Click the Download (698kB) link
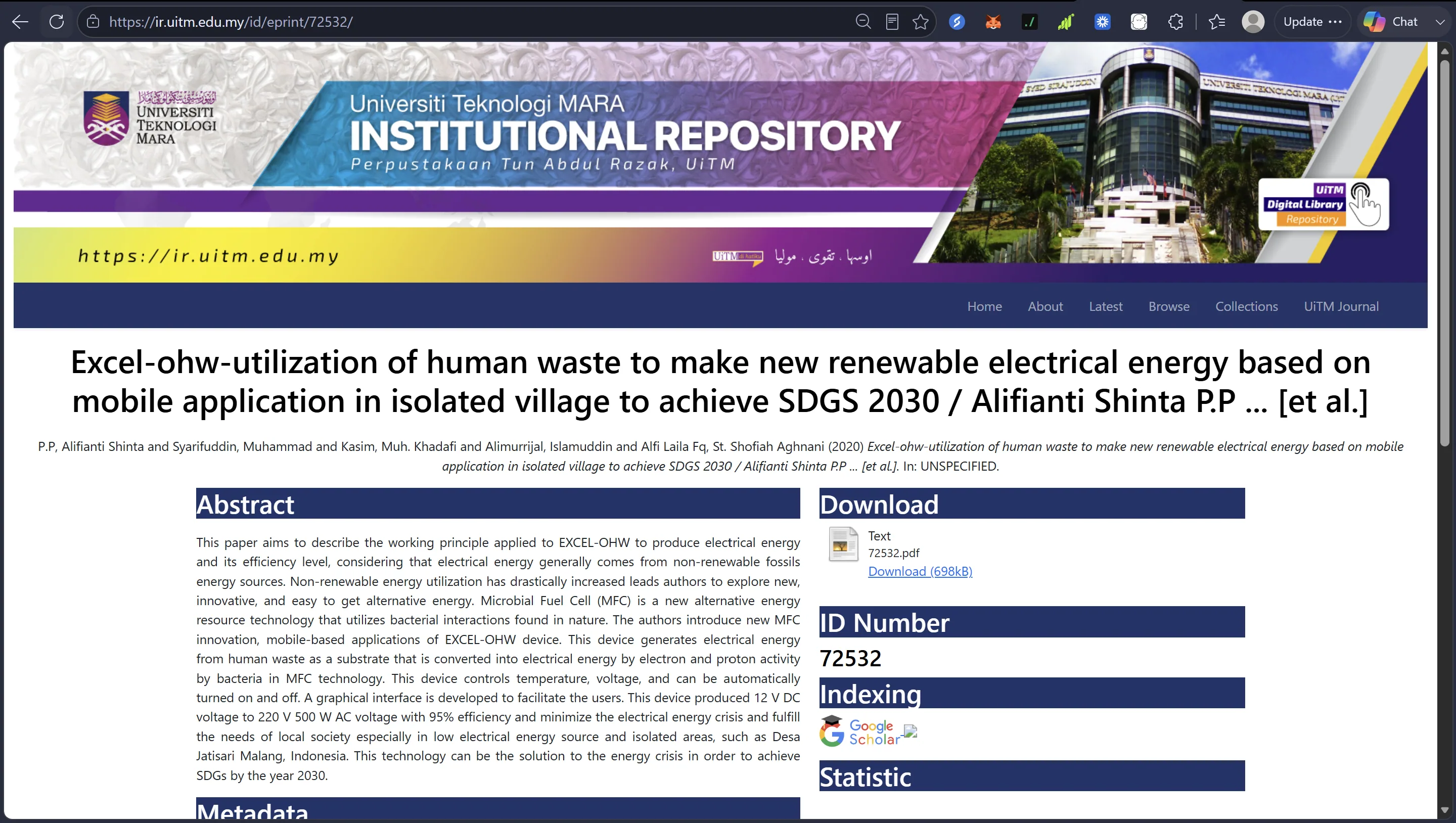 [x=920, y=571]
